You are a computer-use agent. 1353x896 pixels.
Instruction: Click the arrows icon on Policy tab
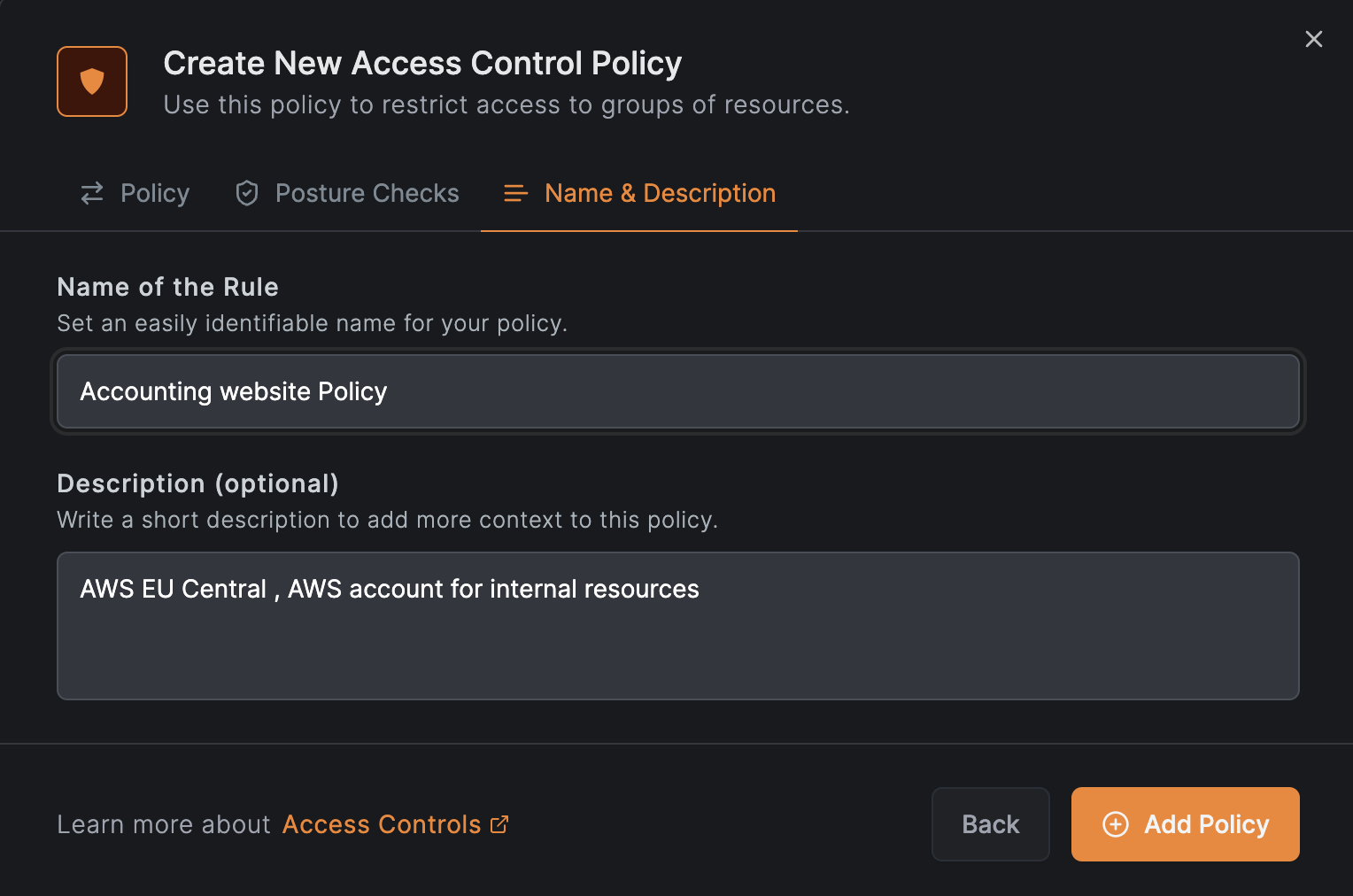click(x=92, y=193)
